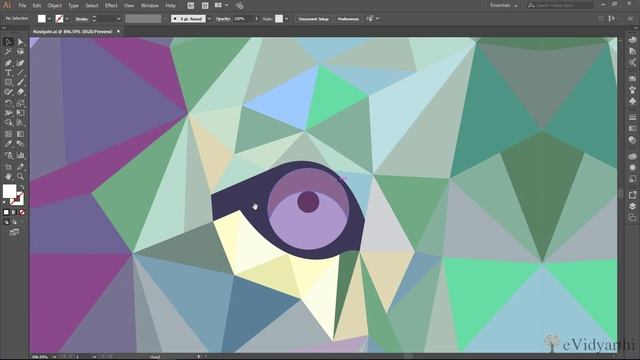The width and height of the screenshot is (640, 360).
Task: Open the Artboards panel icon
Action: [632, 218]
